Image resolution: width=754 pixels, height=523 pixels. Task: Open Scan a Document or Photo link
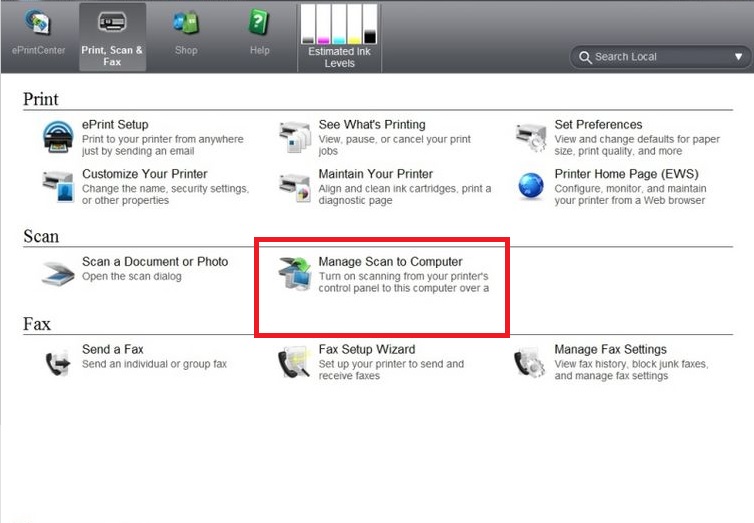(x=155, y=262)
